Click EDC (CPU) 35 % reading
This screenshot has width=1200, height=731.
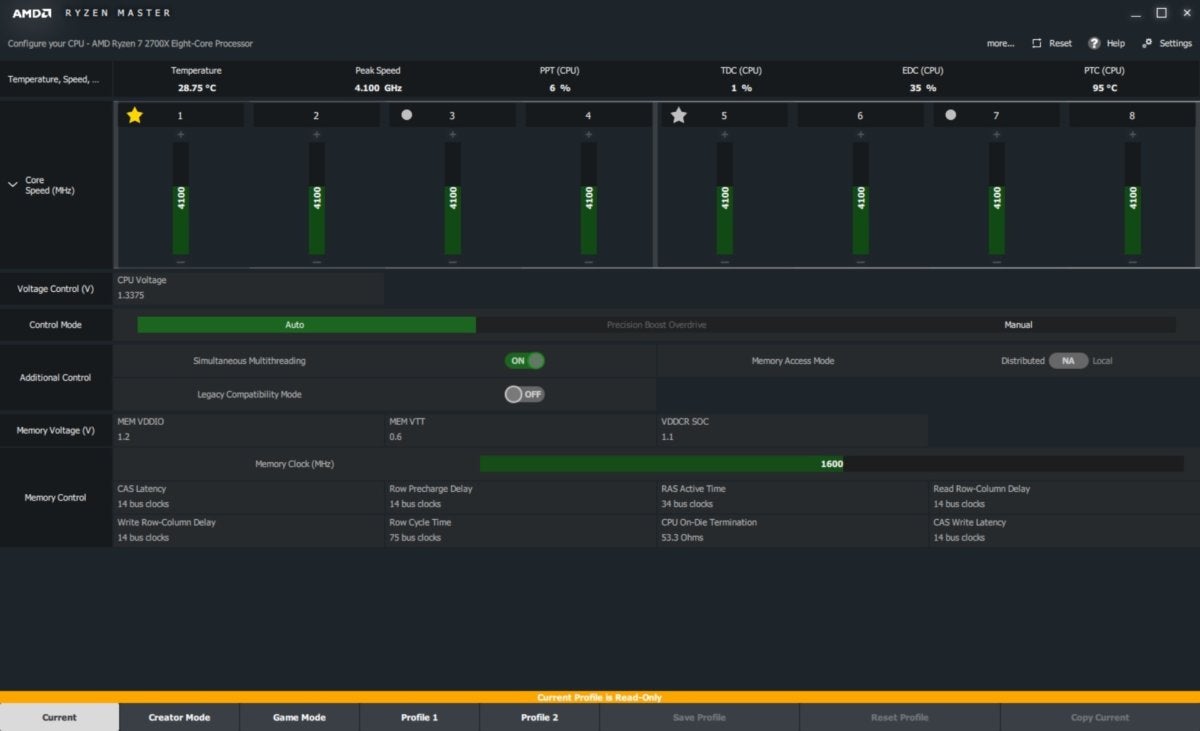click(923, 88)
